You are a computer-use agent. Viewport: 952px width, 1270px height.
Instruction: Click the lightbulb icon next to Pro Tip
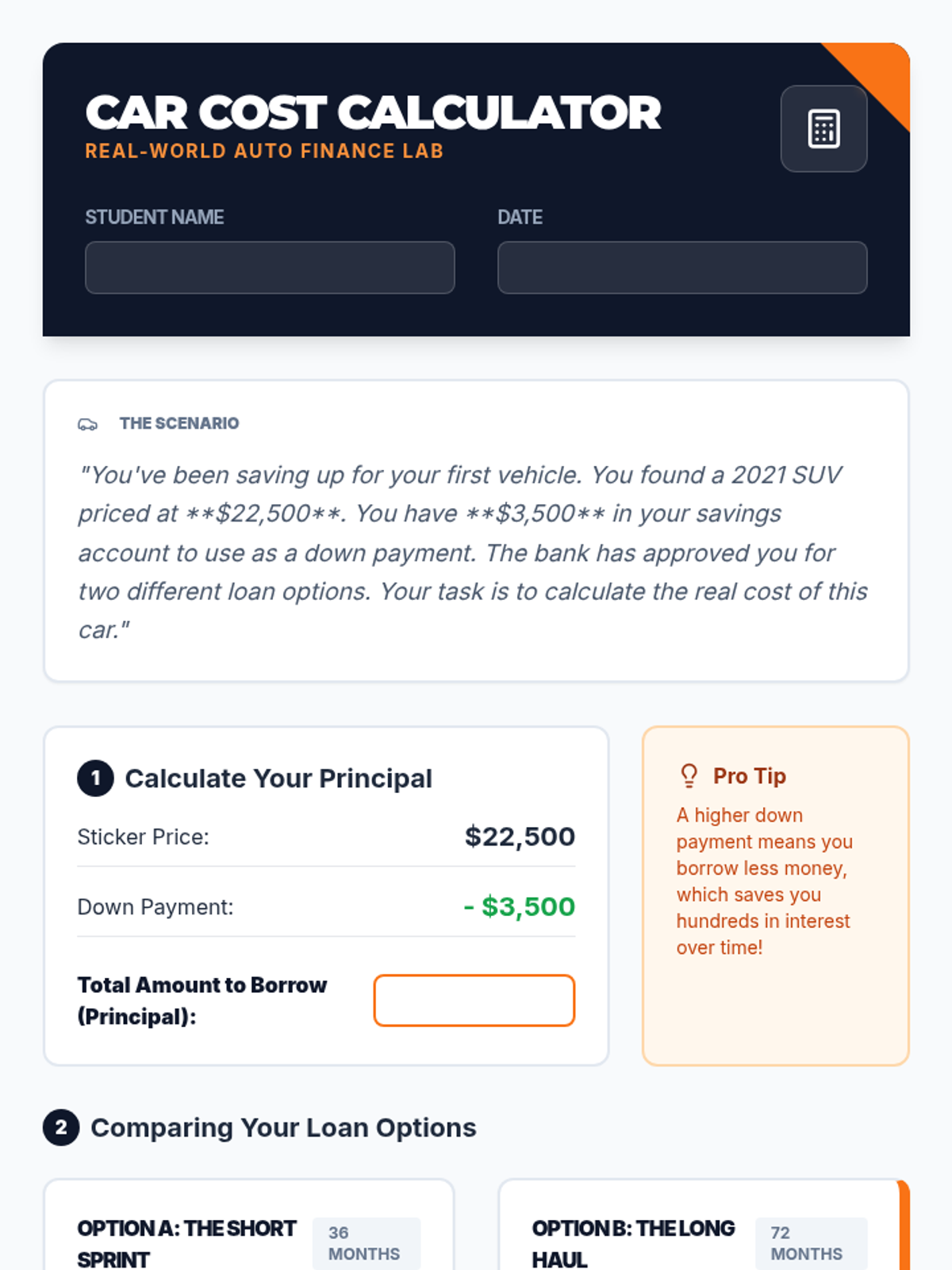click(689, 775)
